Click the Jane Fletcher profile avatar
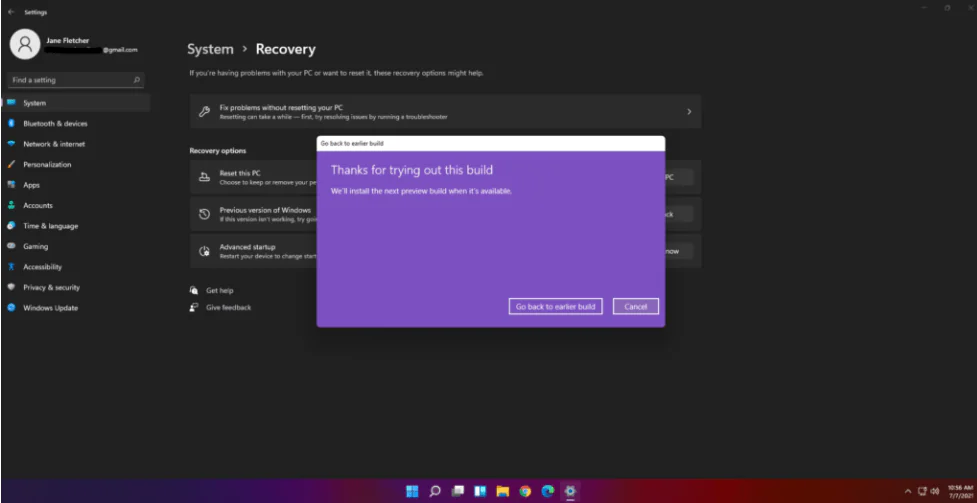The image size is (977, 503). click(25, 44)
